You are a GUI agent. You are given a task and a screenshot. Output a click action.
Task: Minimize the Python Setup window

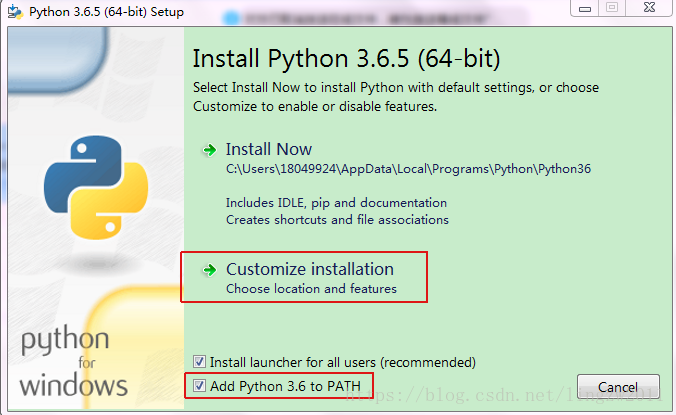tap(585, 8)
